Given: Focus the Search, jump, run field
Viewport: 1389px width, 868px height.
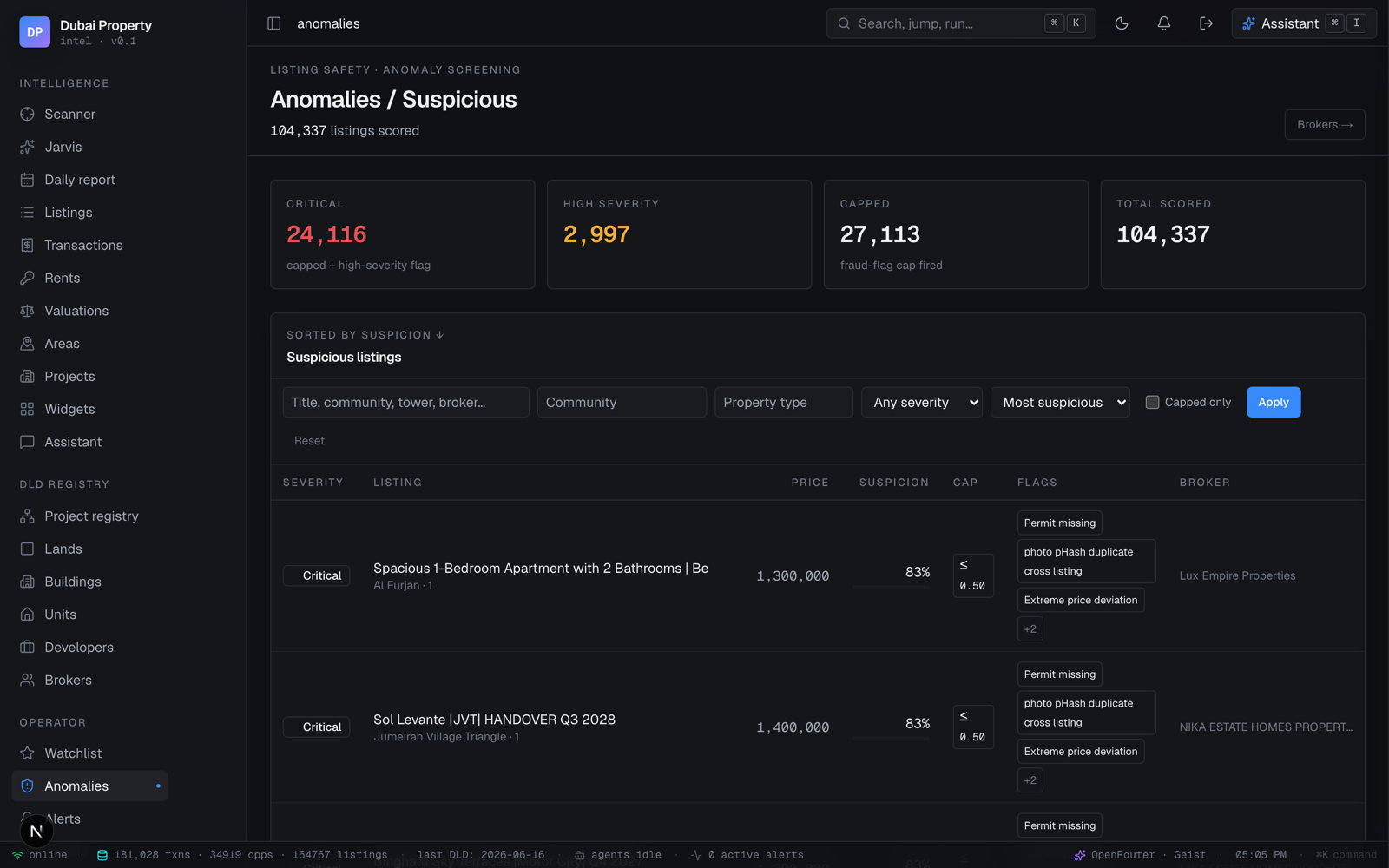Looking at the screenshot, I should (961, 23).
